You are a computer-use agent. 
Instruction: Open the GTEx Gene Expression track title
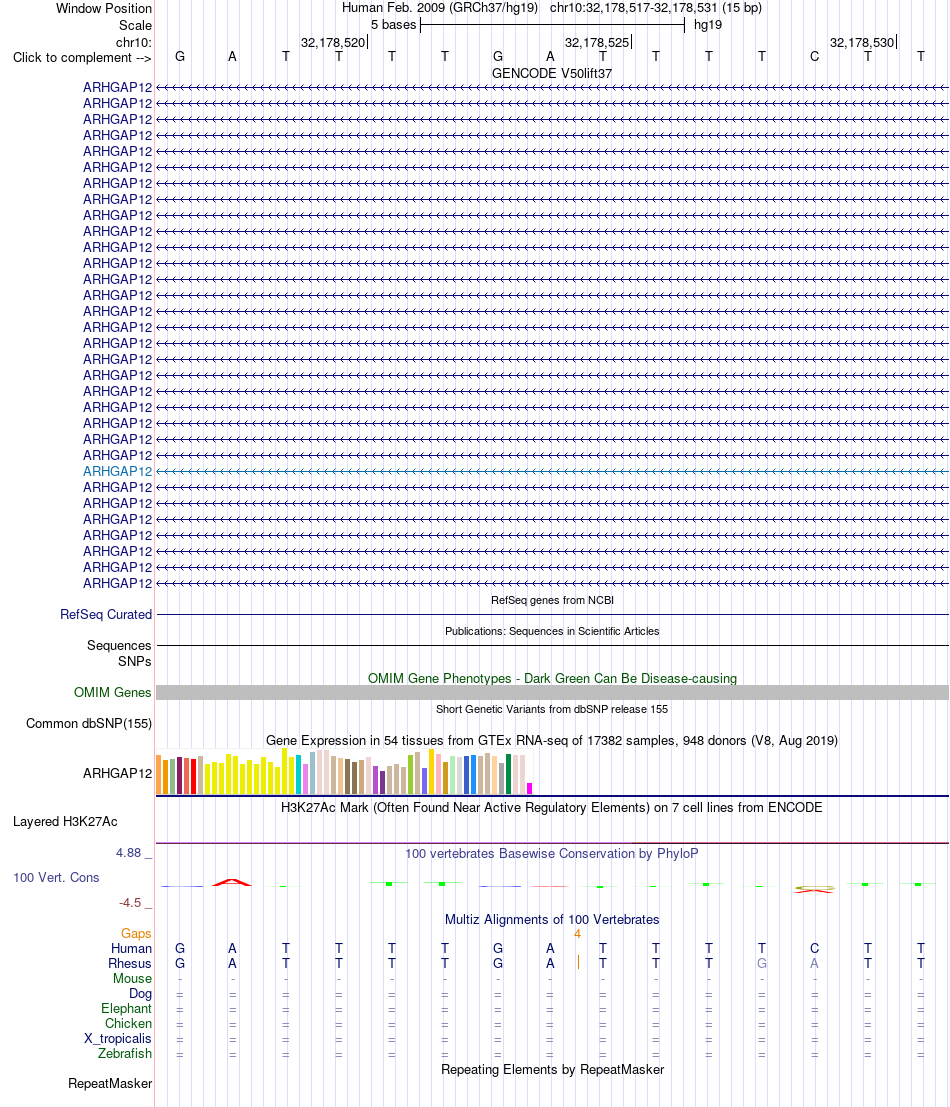tap(552, 741)
